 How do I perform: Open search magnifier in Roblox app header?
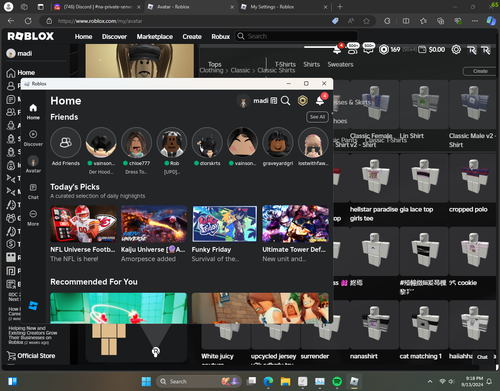tap(285, 101)
